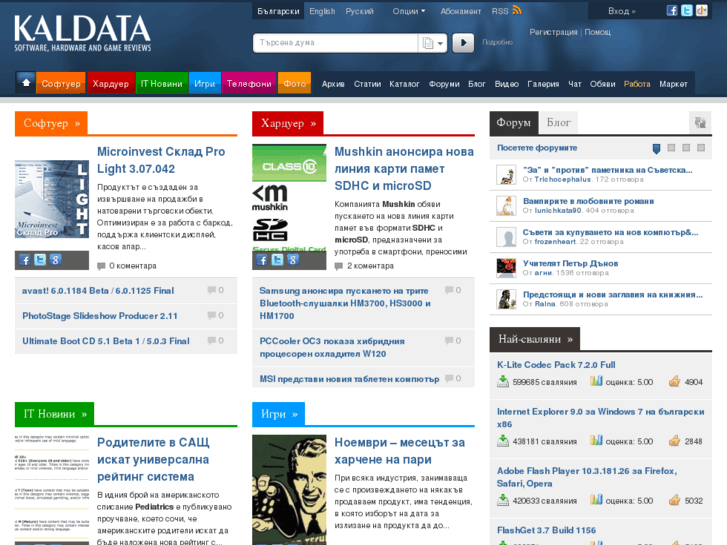This screenshot has width=727, height=545.
Task: Click comment icon under Microinvest article
Action: 101,266
